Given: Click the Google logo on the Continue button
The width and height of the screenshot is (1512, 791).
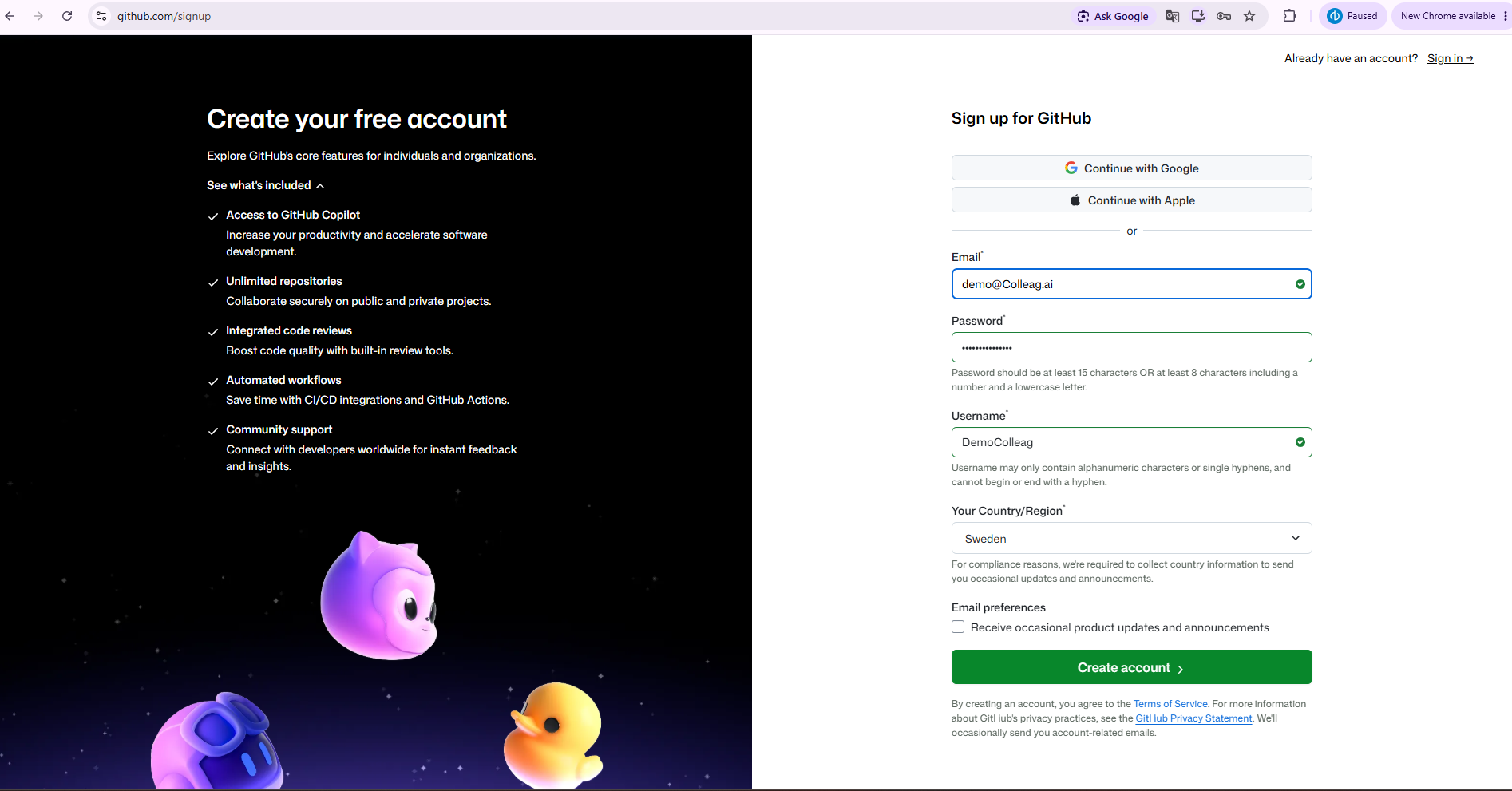Looking at the screenshot, I should point(1071,168).
